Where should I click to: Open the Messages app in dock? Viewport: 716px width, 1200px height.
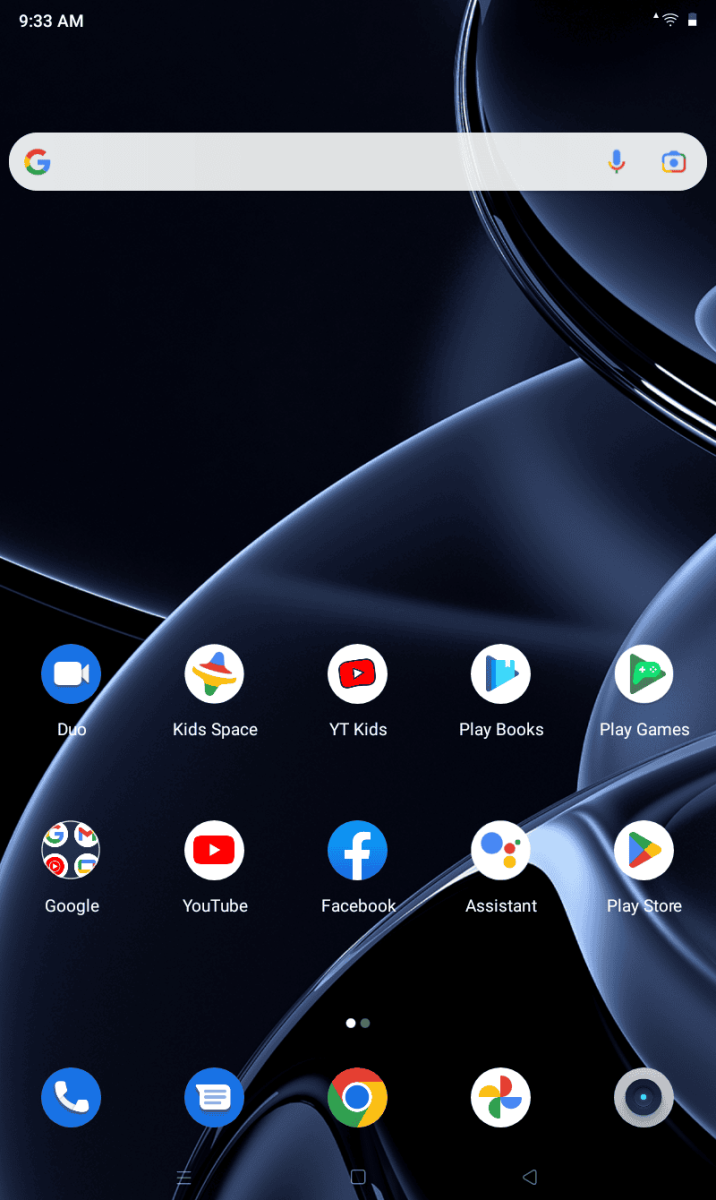pos(215,1098)
